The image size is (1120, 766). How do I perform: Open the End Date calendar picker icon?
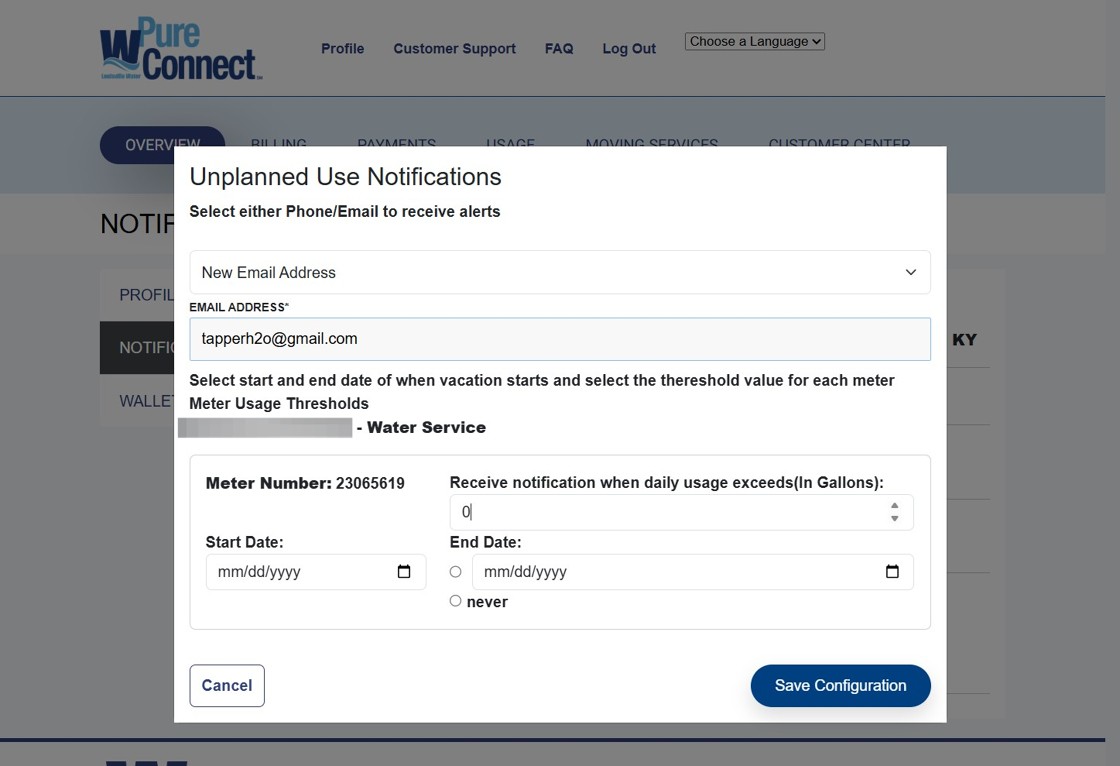tap(892, 572)
